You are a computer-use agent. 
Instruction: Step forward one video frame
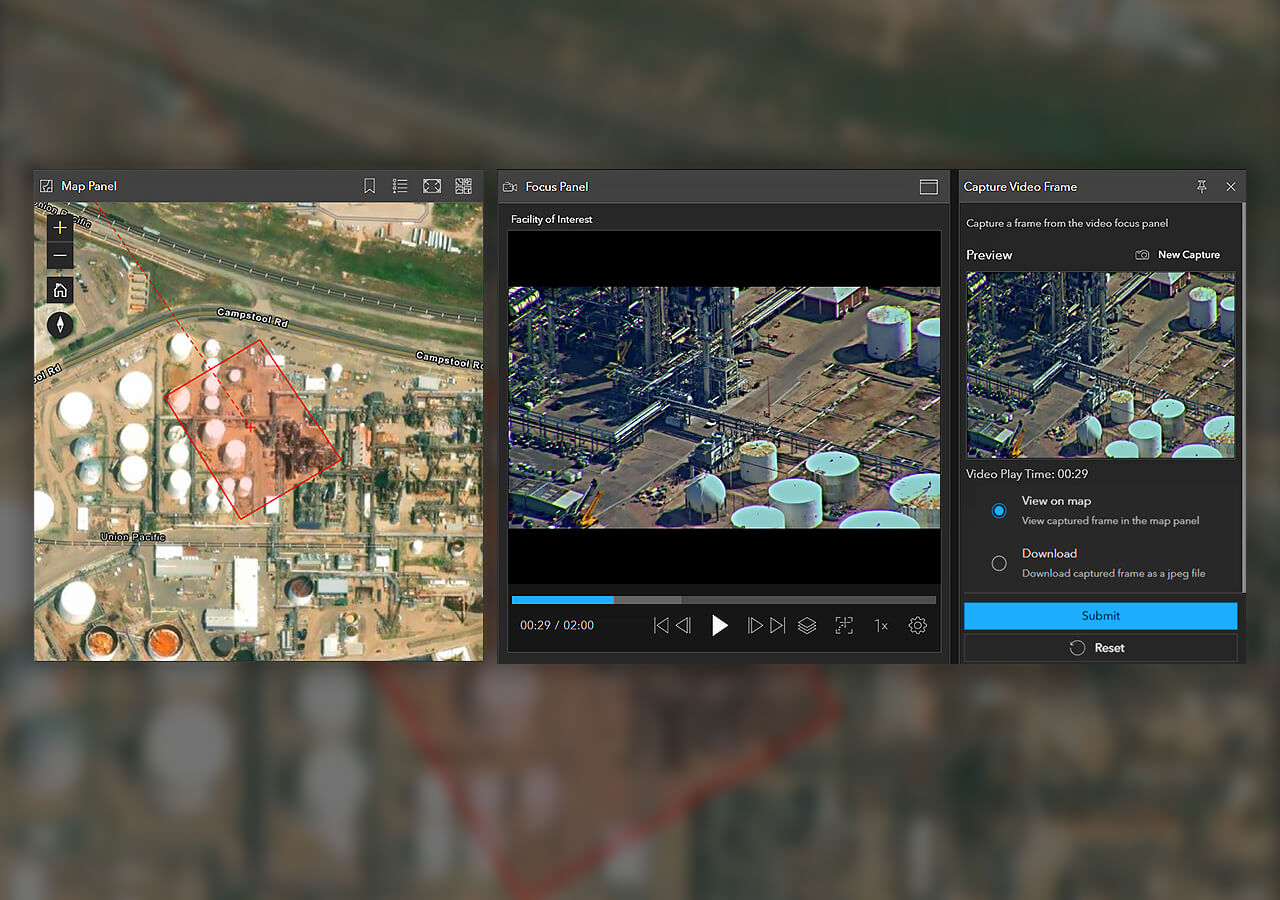(755, 625)
